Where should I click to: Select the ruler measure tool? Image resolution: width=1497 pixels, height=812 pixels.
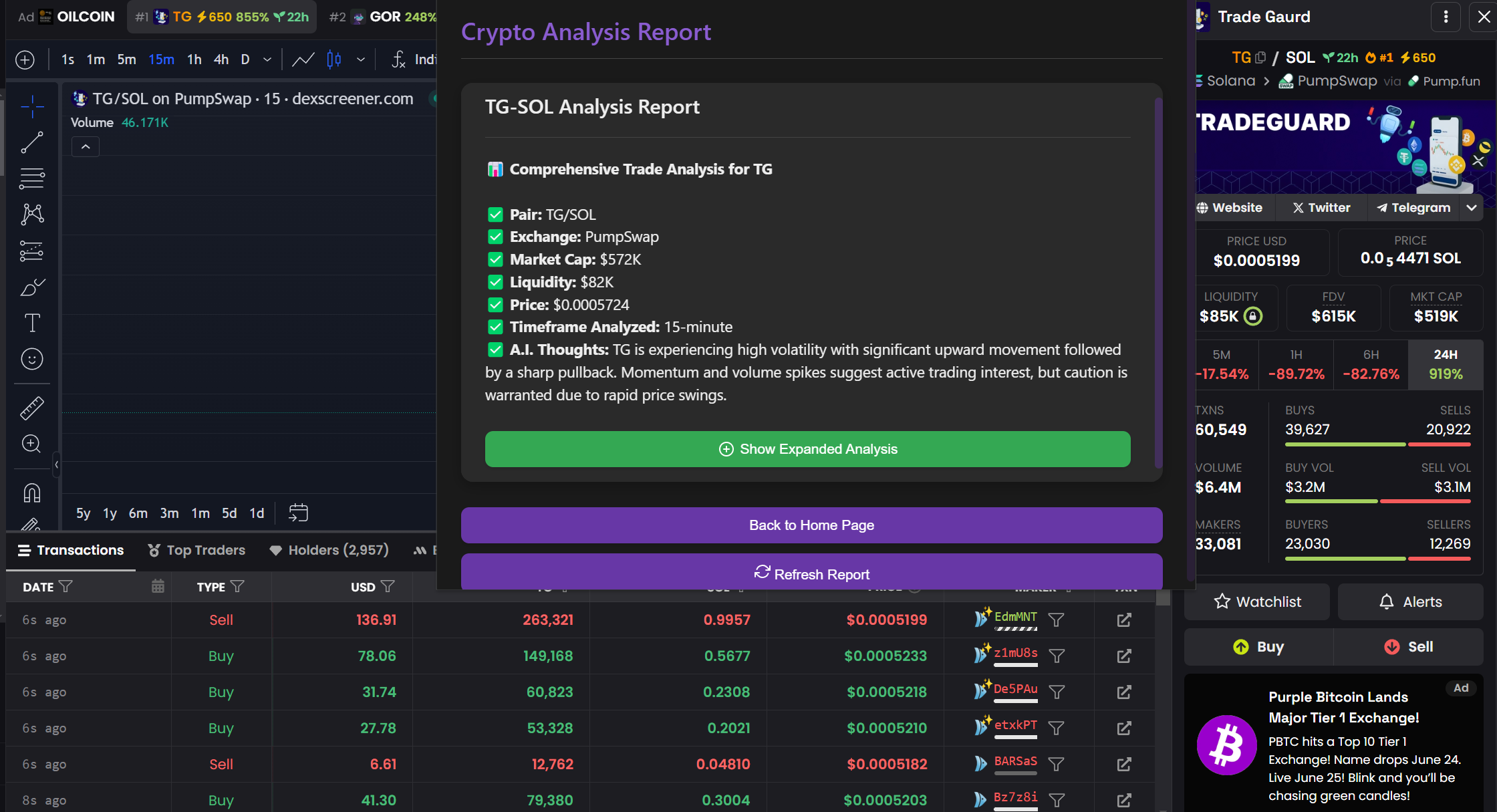pos(31,408)
